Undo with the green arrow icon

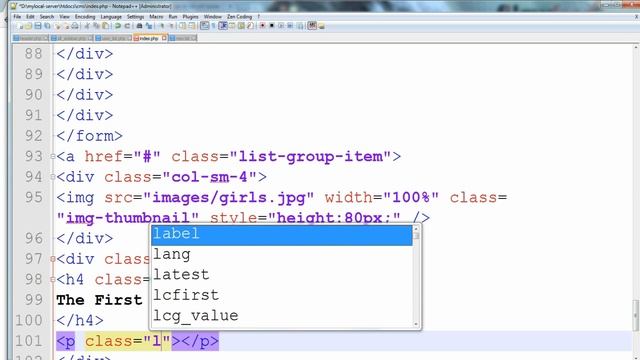coord(118,26)
